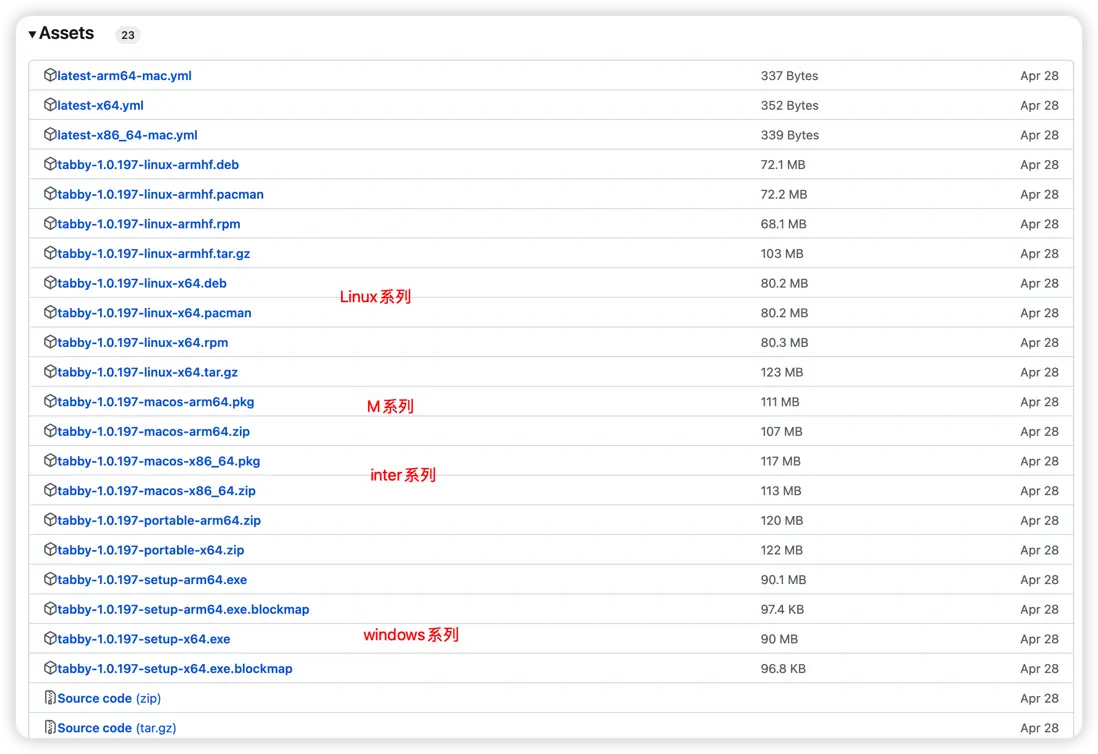Click the 111 MB size value
Image resolution: width=1098 pixels, height=754 pixels.
point(780,402)
